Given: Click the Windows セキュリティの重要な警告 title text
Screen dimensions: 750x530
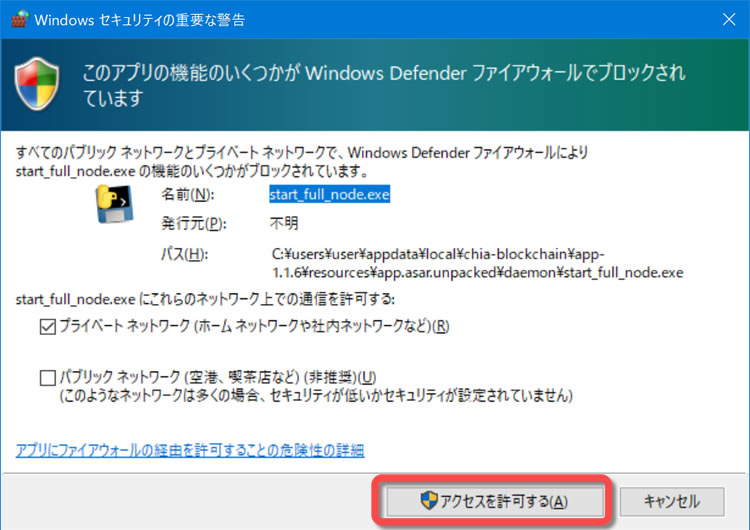Looking at the screenshot, I should pyautogui.click(x=140, y=20).
